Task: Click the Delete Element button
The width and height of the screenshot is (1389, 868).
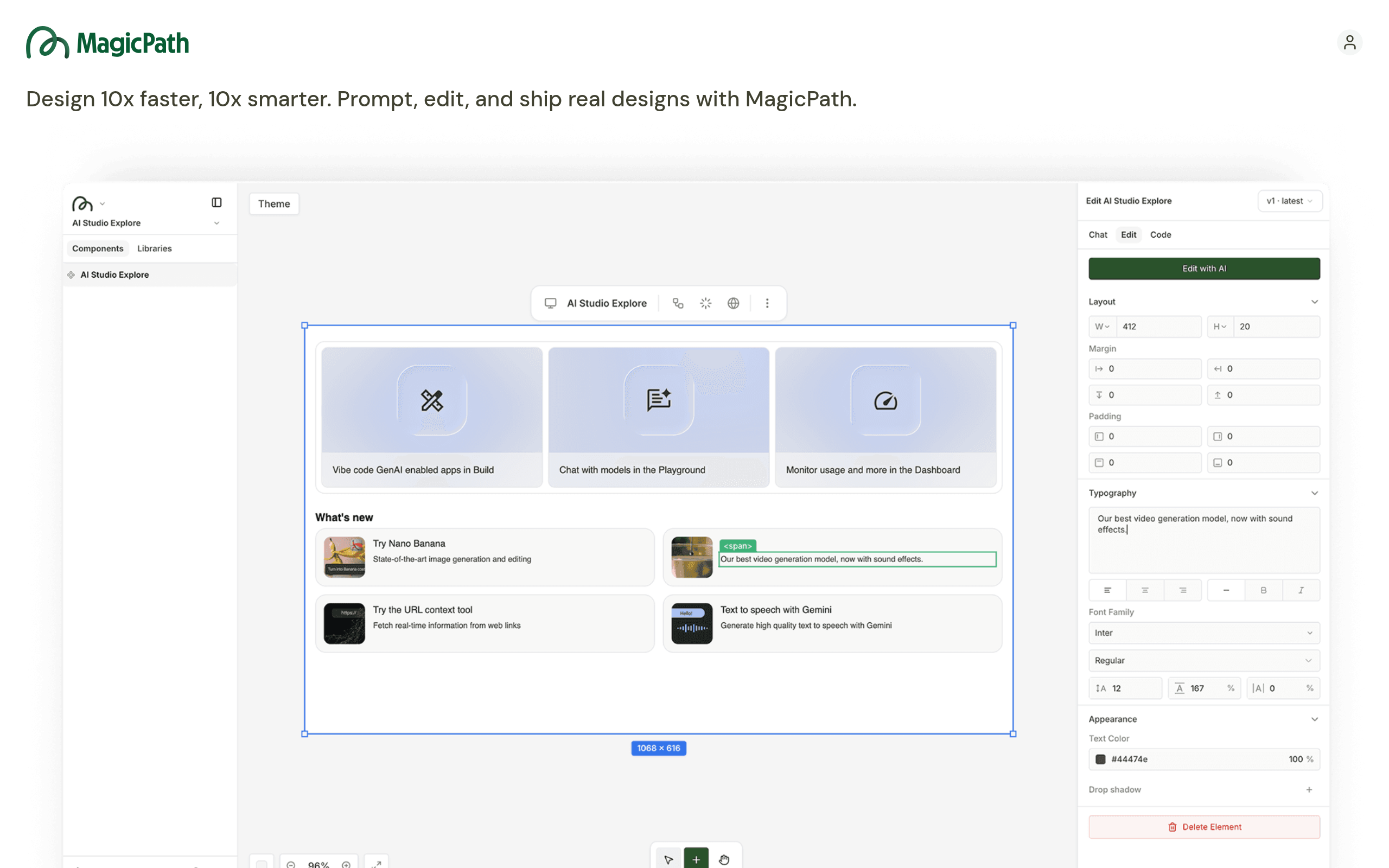Action: coord(1203,827)
